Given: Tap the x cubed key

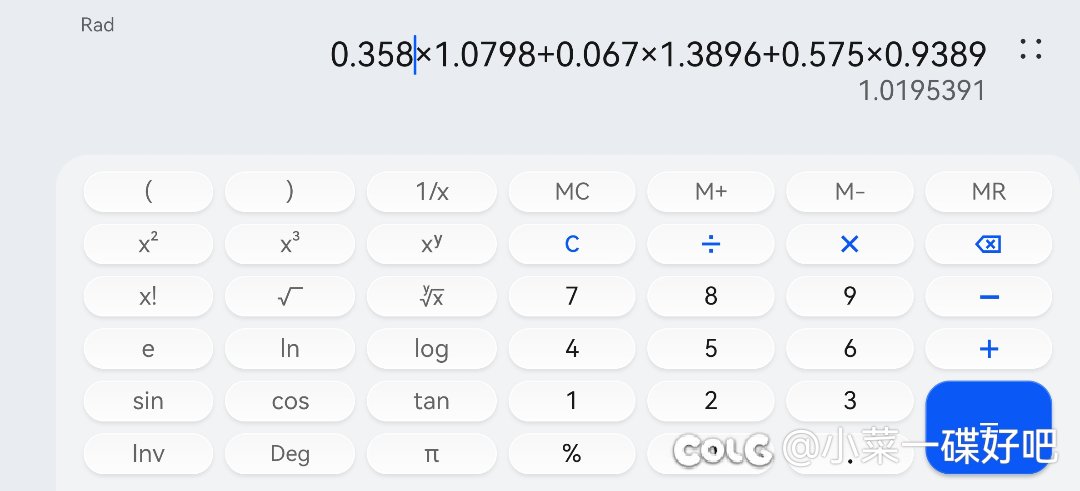Looking at the screenshot, I should point(290,244).
